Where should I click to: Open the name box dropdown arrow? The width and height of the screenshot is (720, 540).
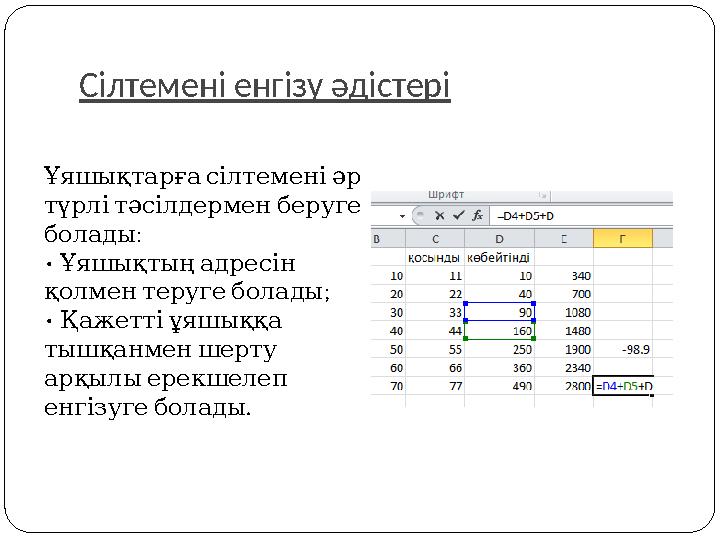402,216
